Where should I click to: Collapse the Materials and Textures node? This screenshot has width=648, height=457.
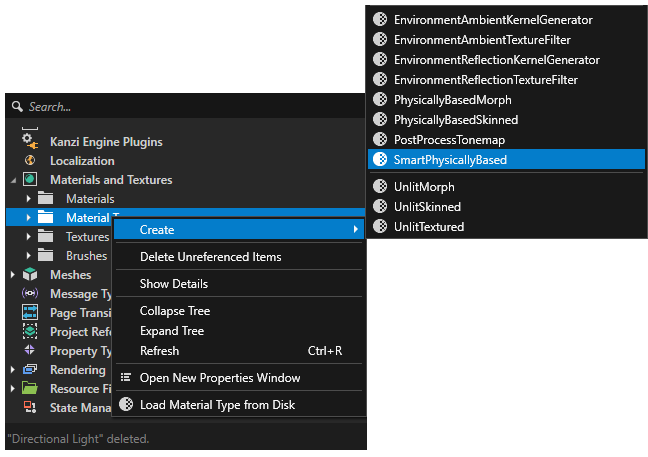pyautogui.click(x=13, y=180)
